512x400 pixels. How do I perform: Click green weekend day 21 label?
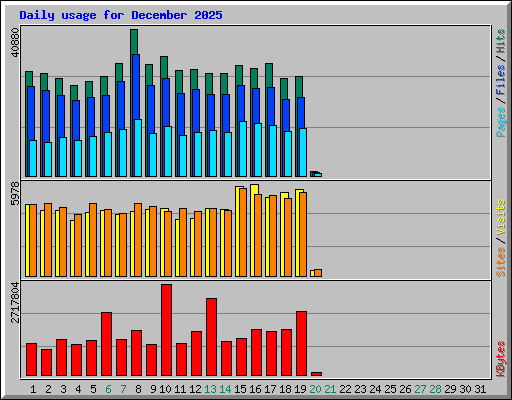(330, 389)
